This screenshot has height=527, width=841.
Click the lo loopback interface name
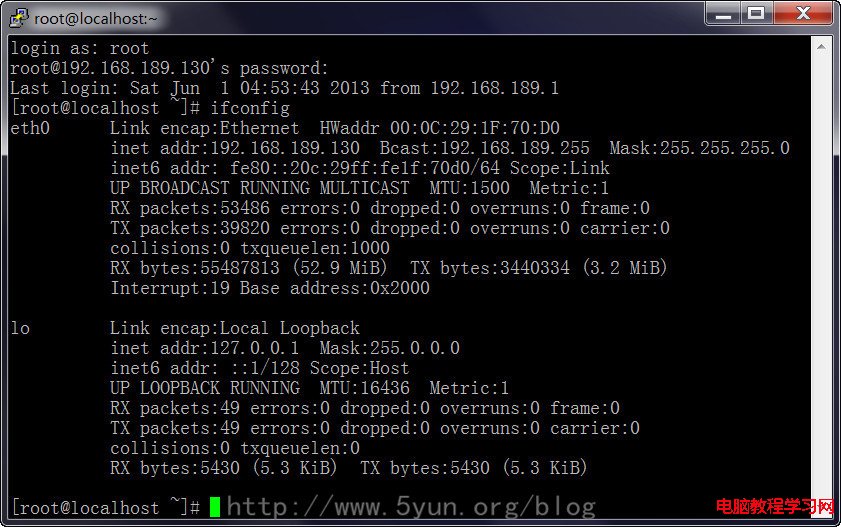point(20,328)
